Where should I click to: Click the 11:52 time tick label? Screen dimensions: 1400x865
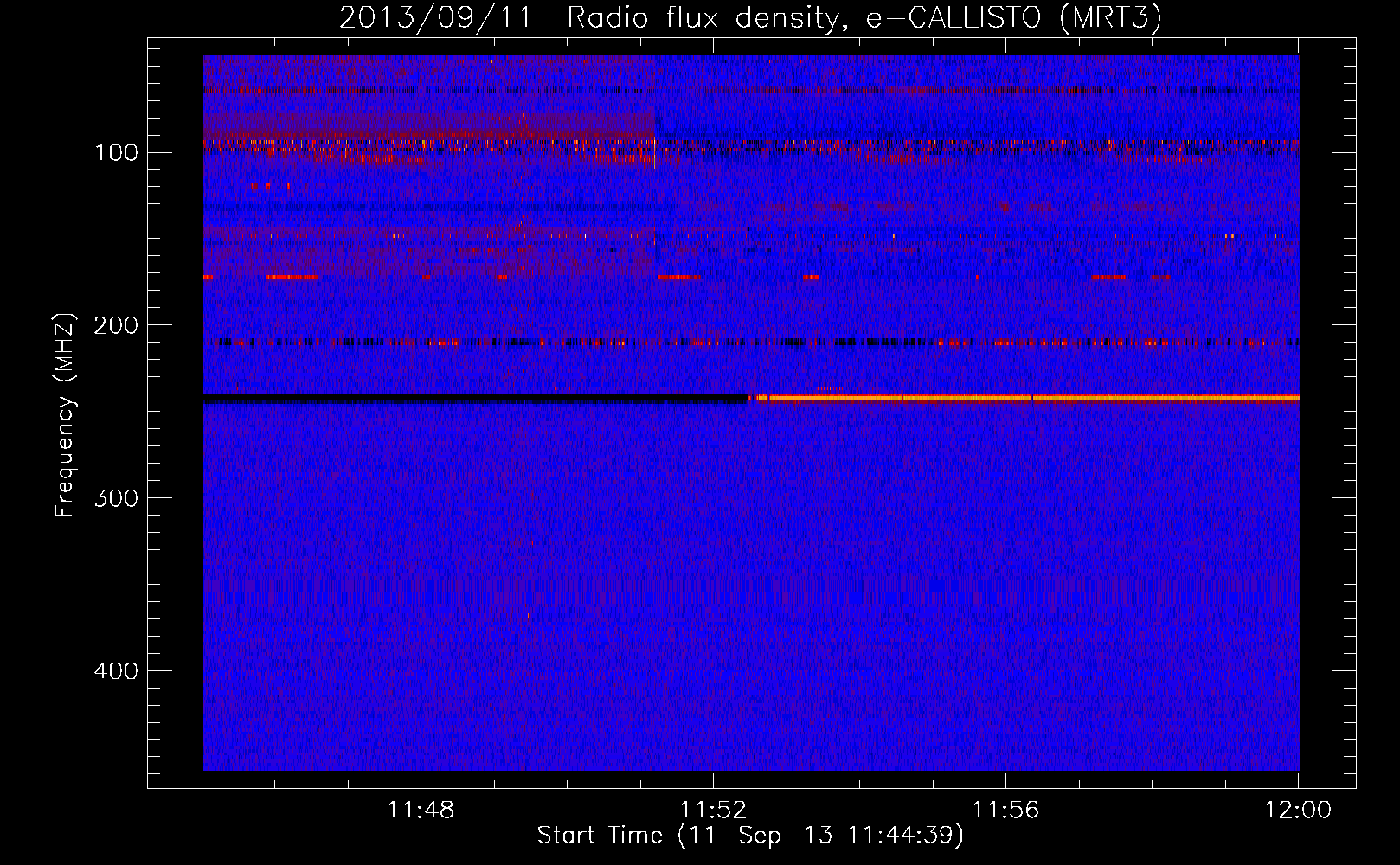(713, 811)
